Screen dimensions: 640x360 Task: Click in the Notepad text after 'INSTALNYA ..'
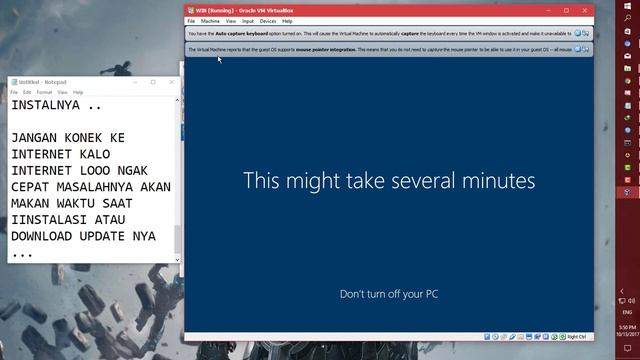pyautogui.click(x=102, y=105)
